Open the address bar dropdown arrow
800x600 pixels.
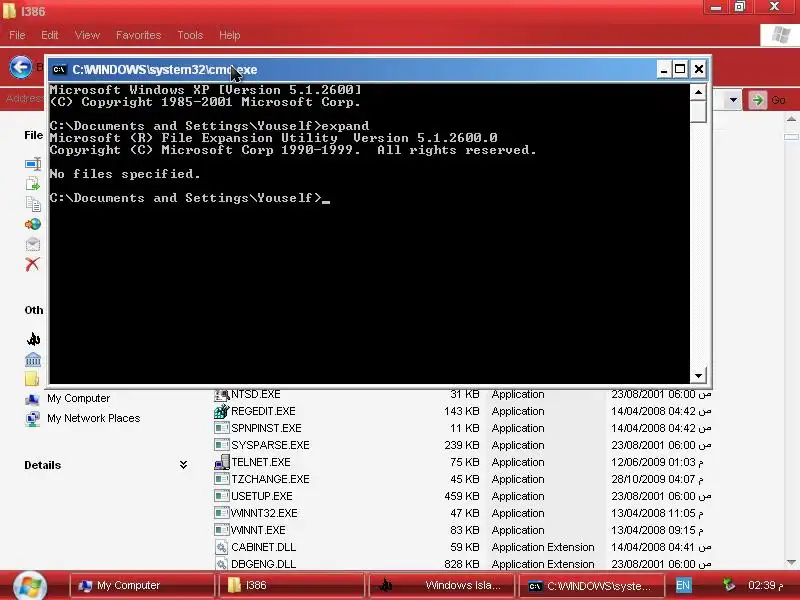[x=733, y=100]
